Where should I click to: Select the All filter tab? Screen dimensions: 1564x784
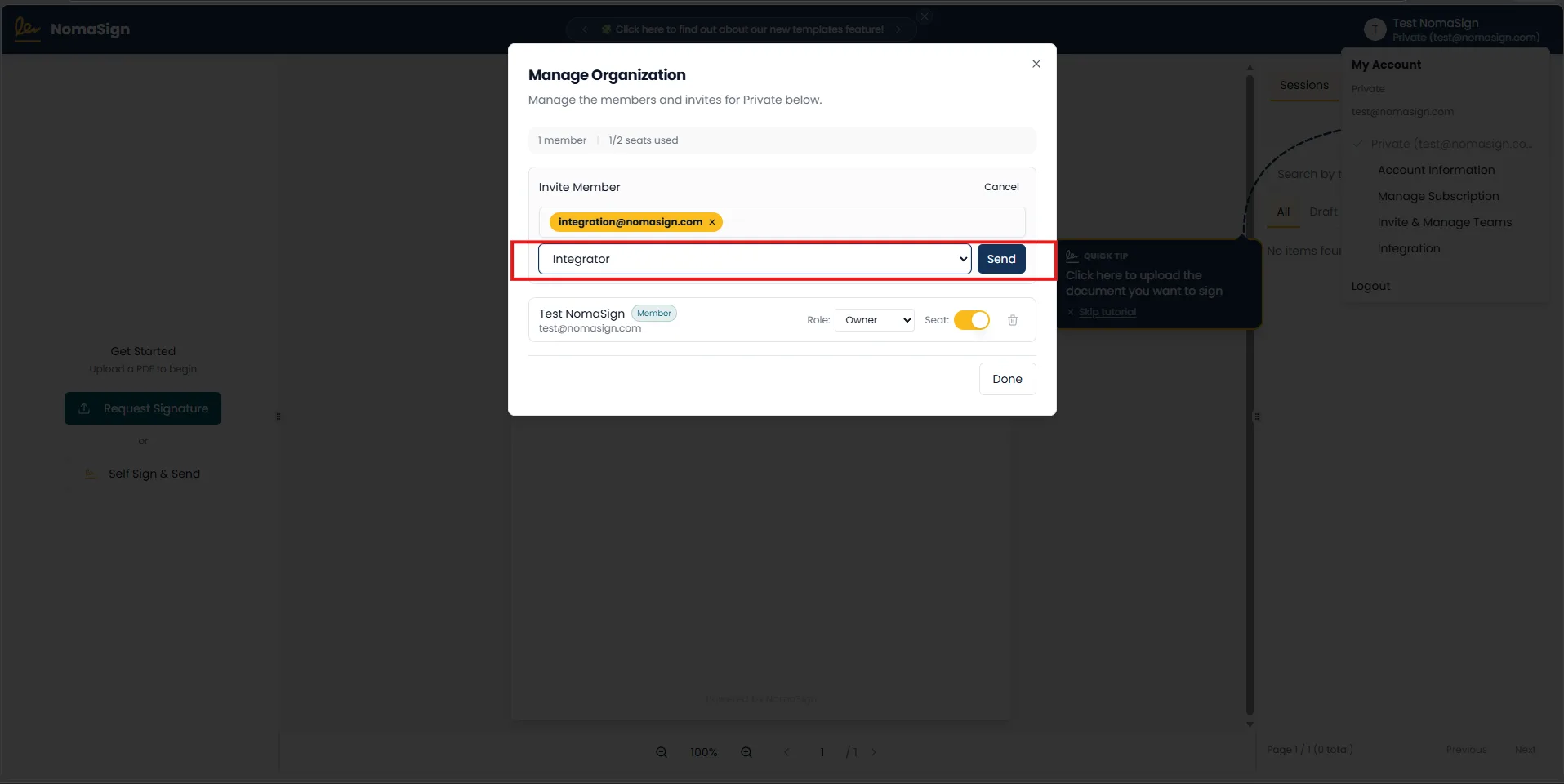[x=1283, y=212]
